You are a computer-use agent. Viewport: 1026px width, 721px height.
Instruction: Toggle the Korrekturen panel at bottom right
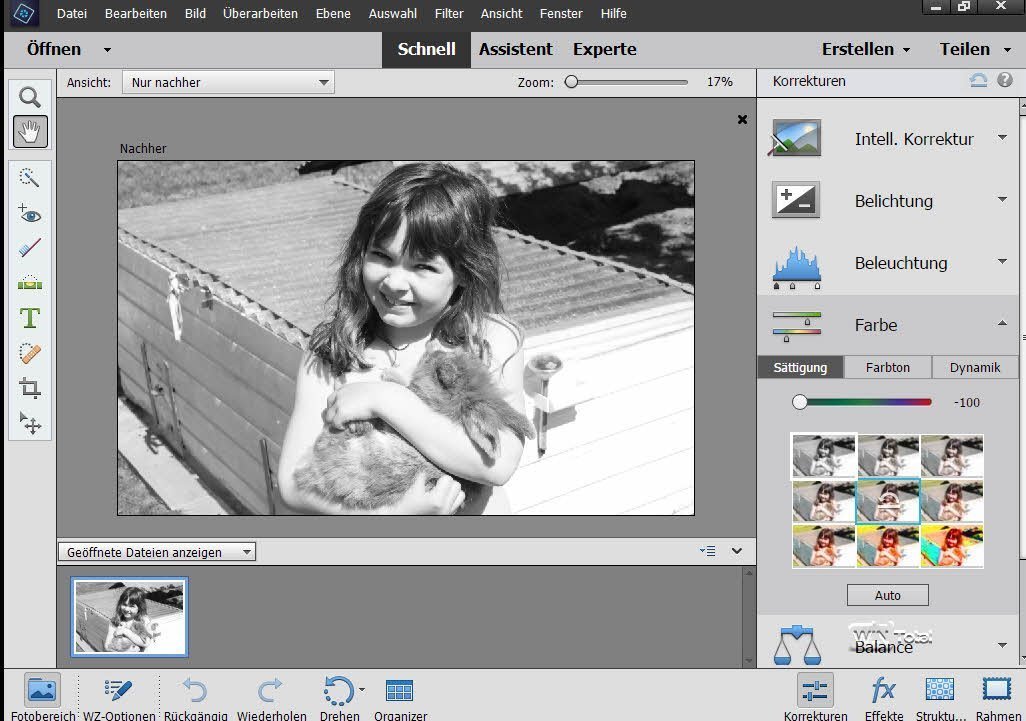tap(816, 691)
